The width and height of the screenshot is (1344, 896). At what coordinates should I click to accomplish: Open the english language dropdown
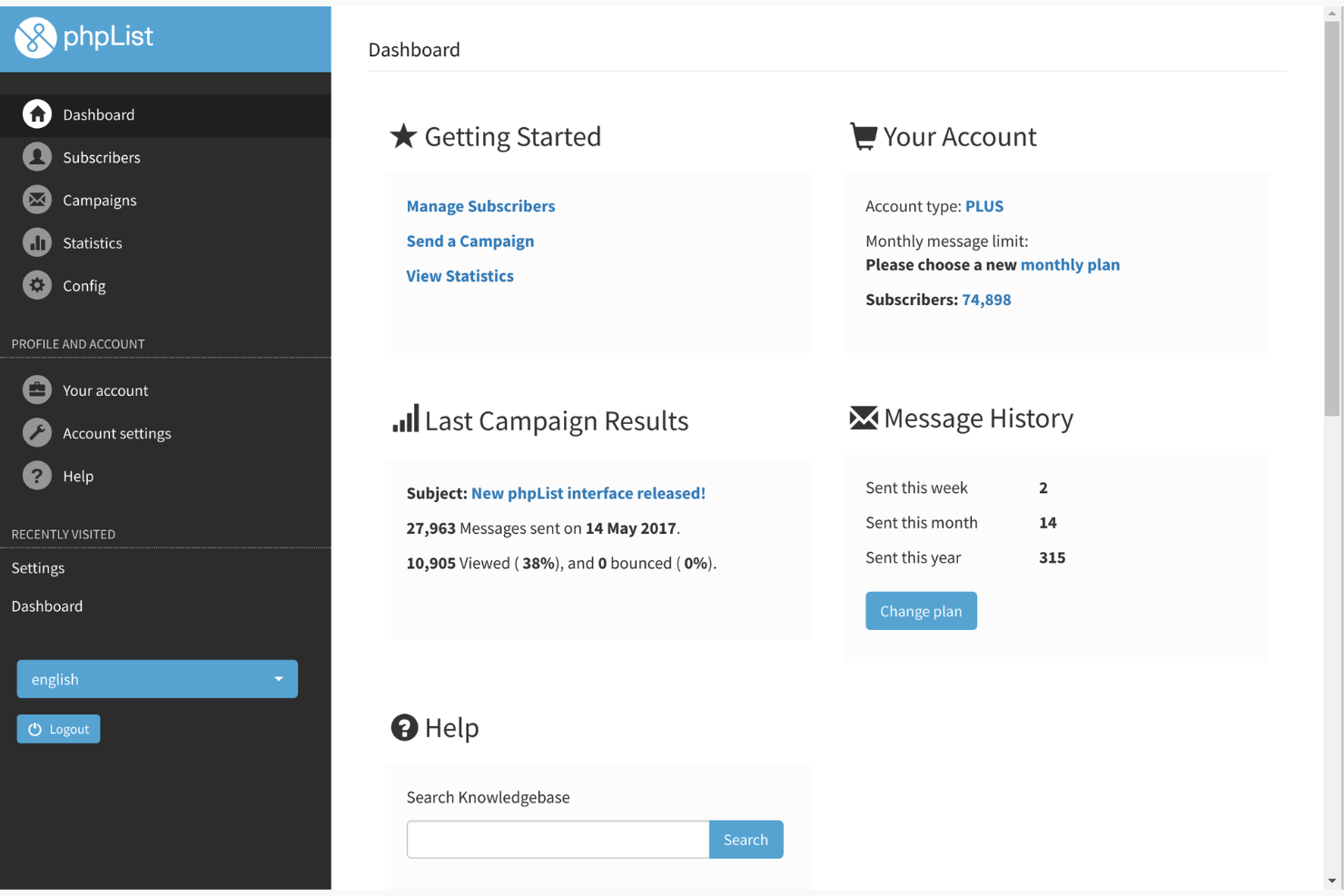157,679
